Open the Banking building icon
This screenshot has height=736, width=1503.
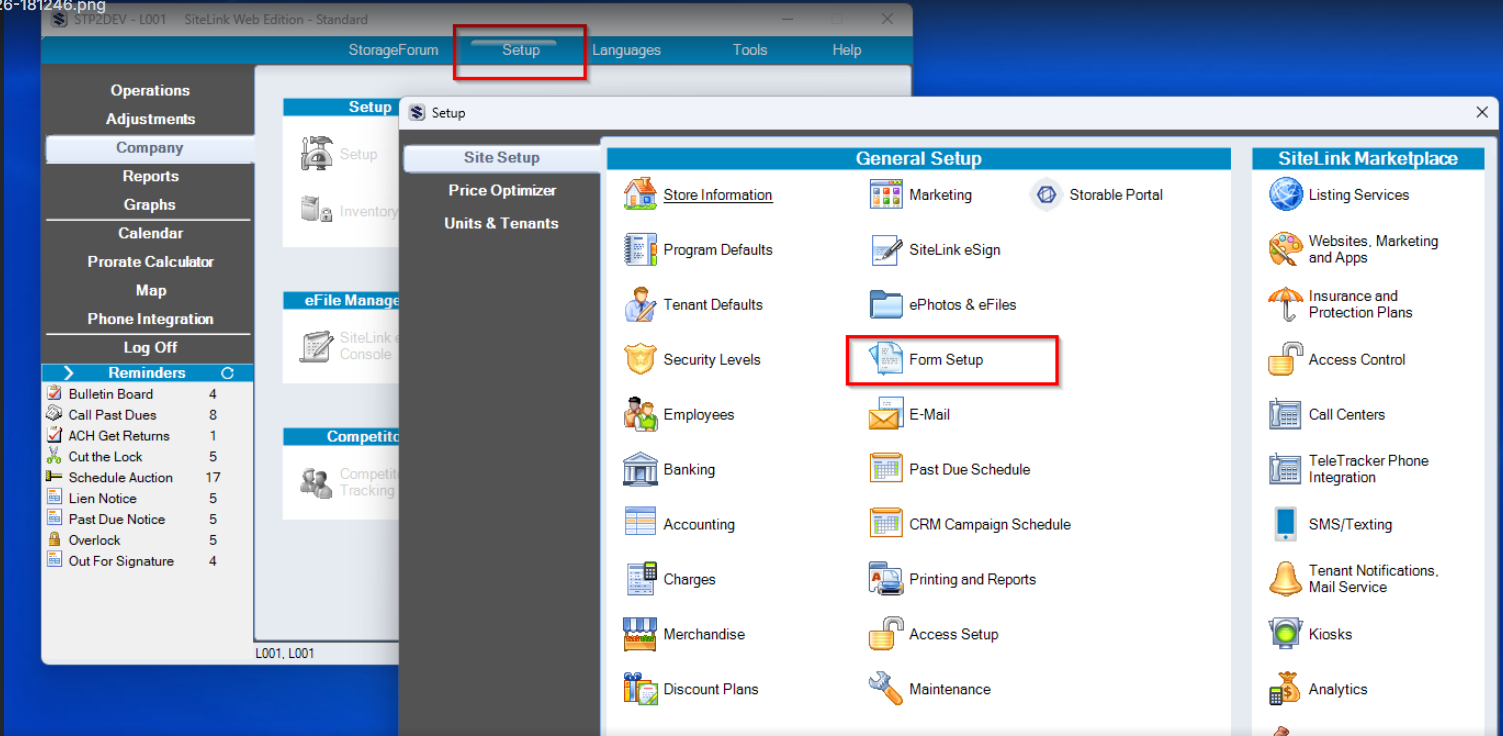[640, 469]
